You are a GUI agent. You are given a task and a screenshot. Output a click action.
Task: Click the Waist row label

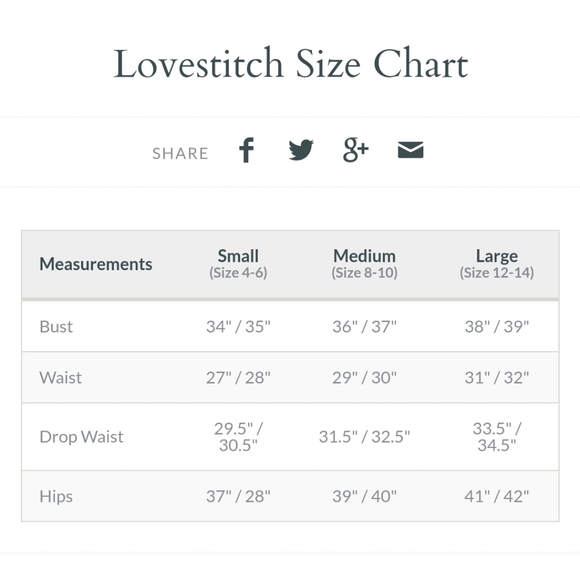point(61,378)
